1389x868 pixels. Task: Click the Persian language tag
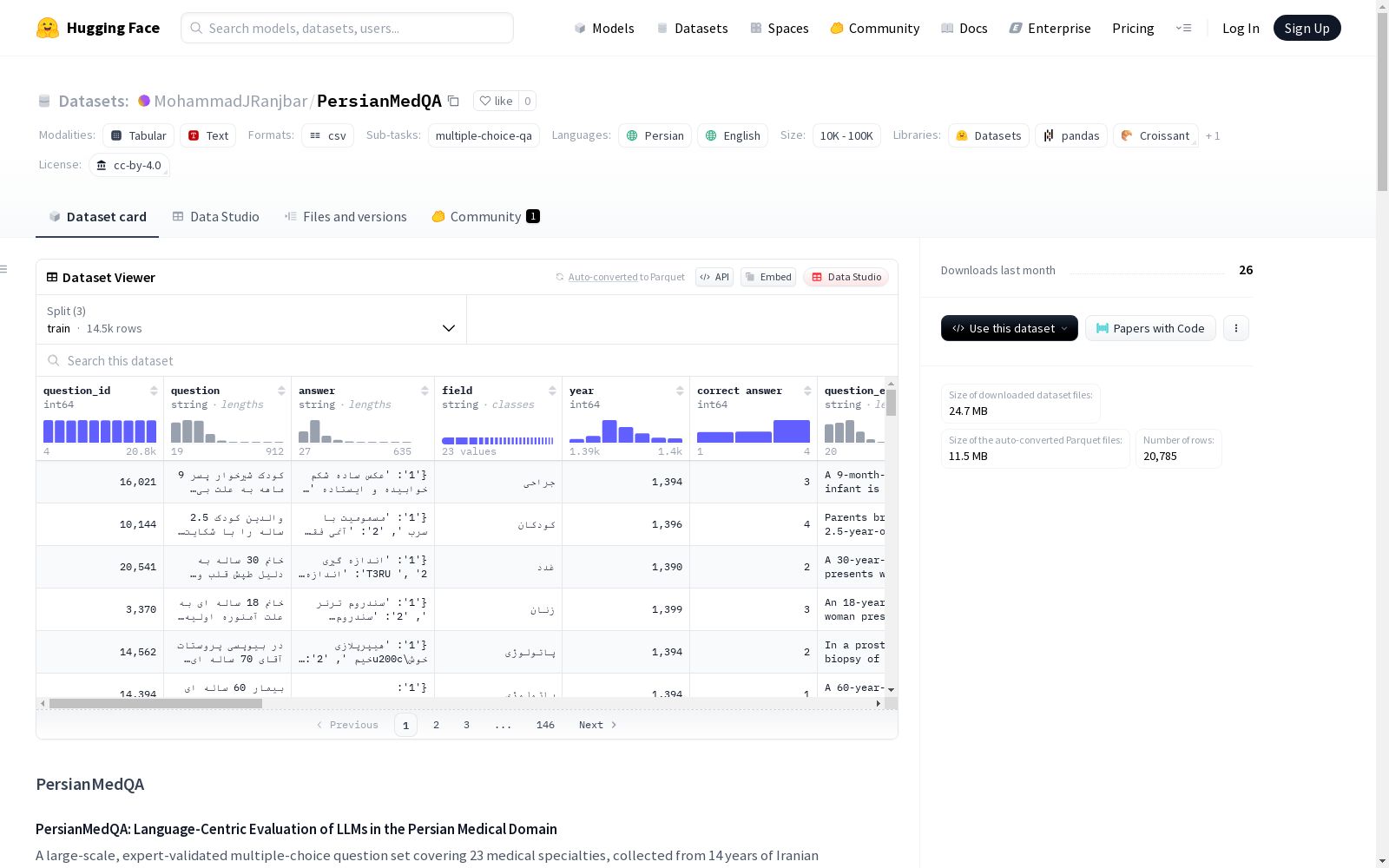click(x=655, y=135)
